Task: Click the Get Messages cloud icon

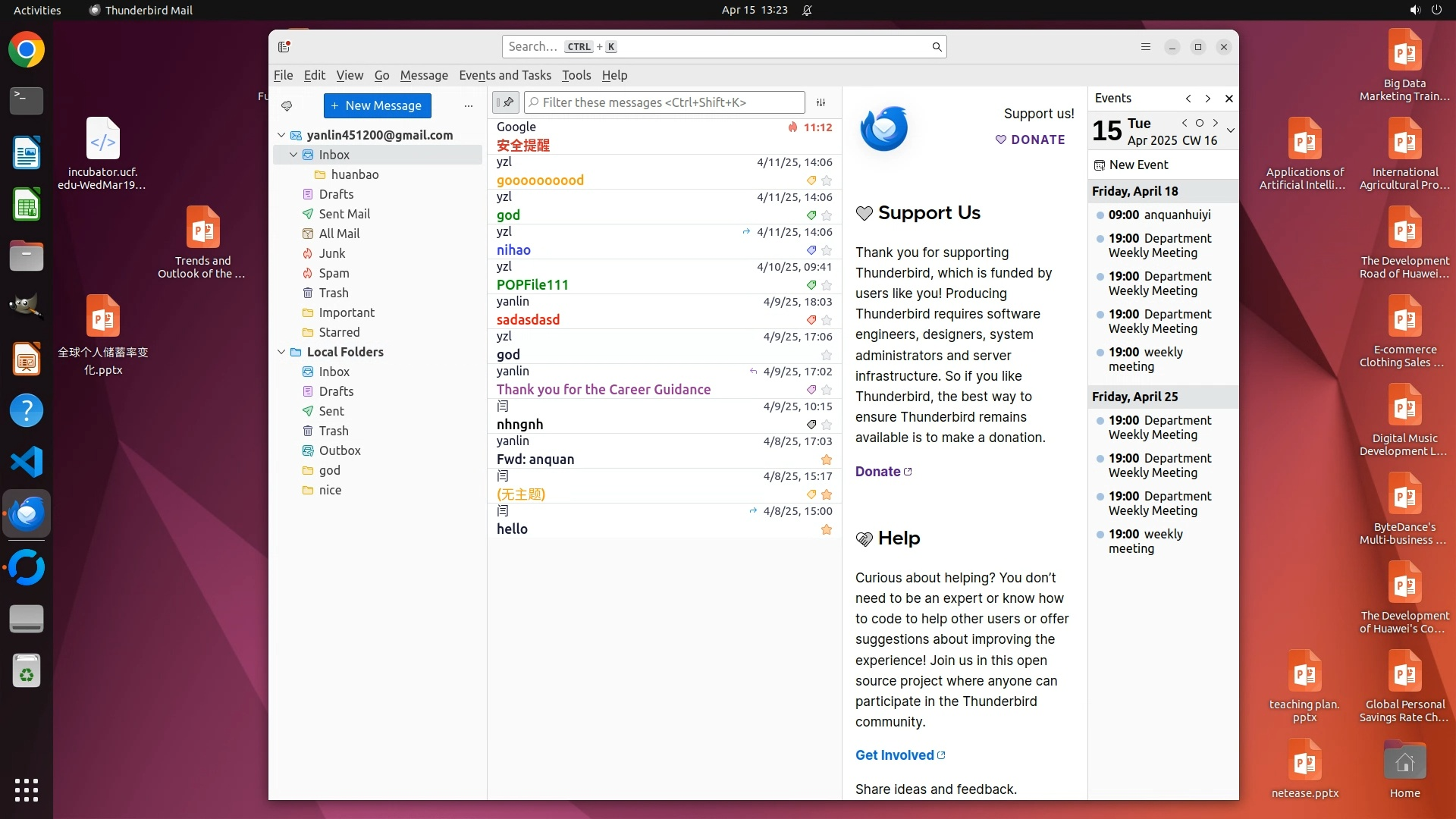Action: click(x=287, y=106)
